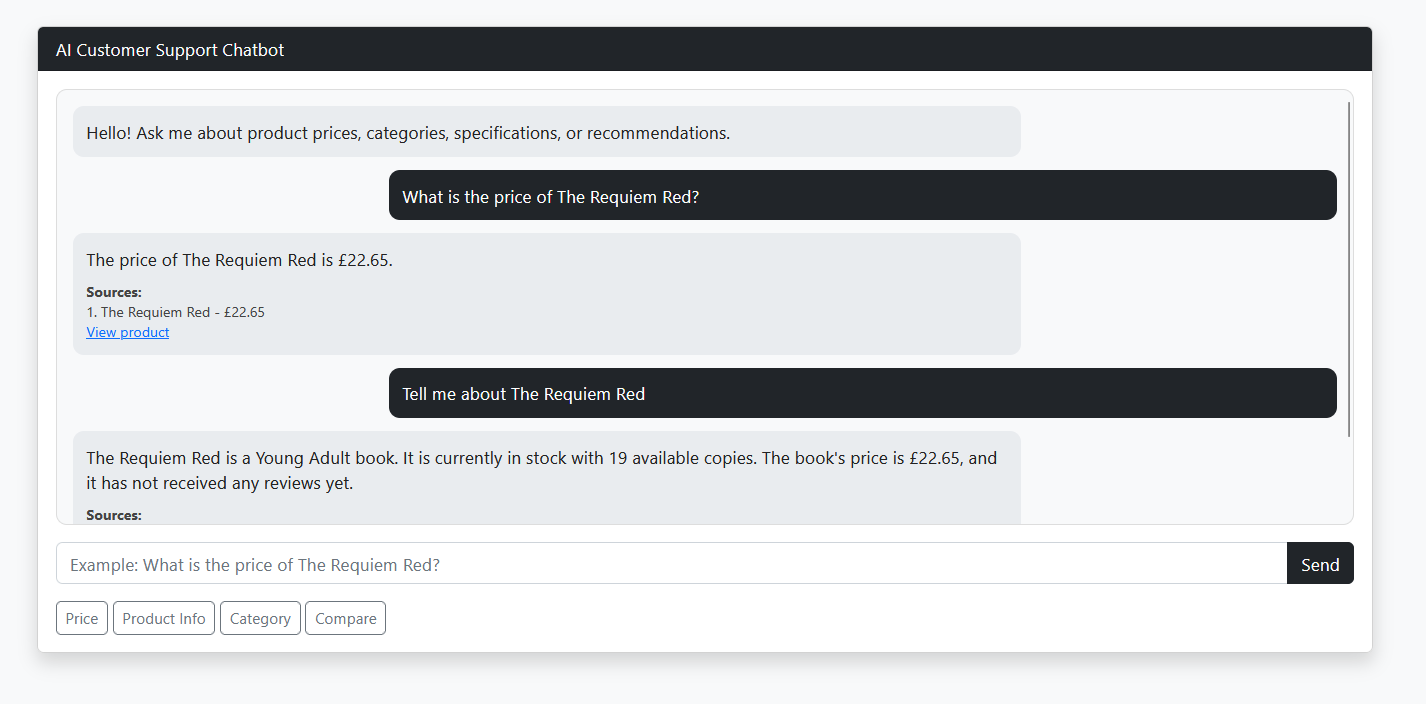Click the user message asking the price
The height and width of the screenshot is (704, 1426).
tap(863, 195)
